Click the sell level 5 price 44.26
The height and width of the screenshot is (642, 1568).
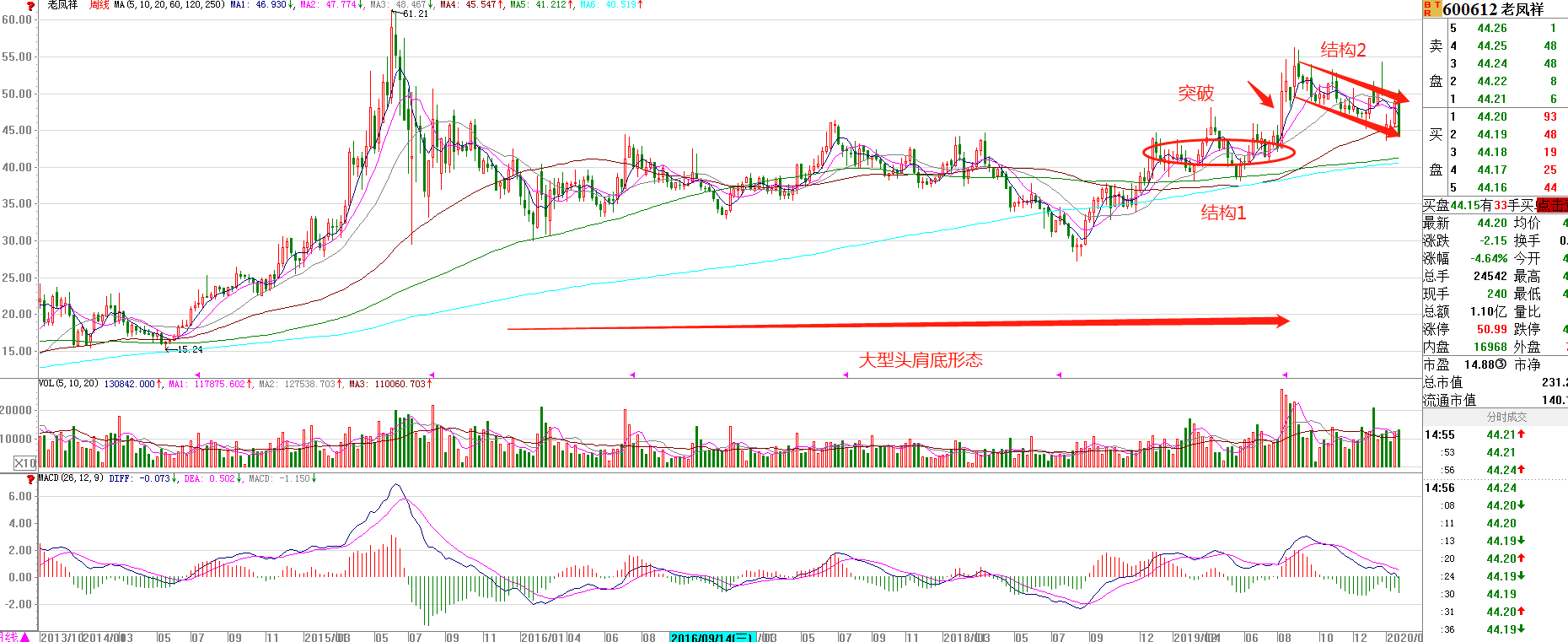[x=1492, y=28]
